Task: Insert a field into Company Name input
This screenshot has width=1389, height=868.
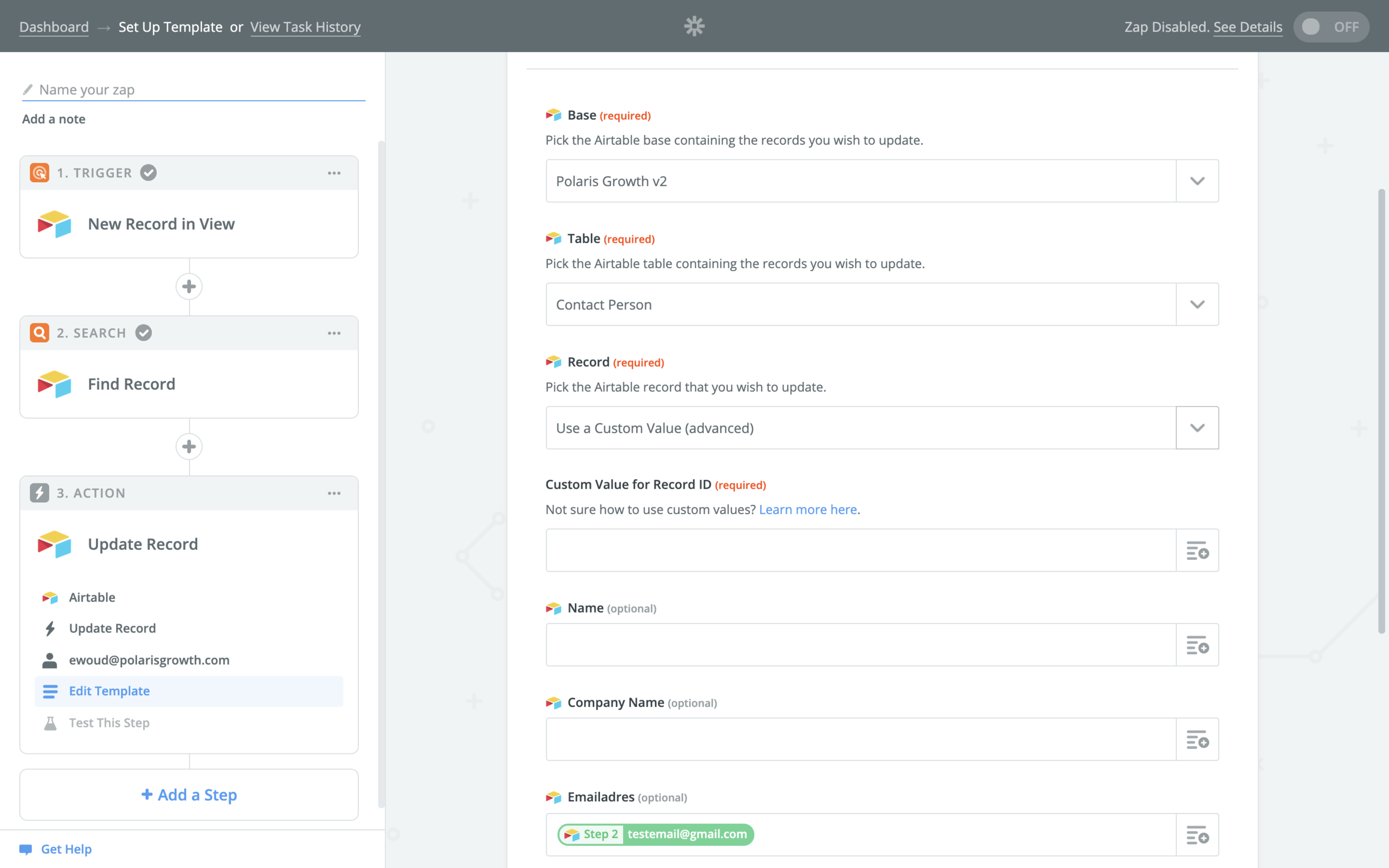Action: coord(1197,739)
